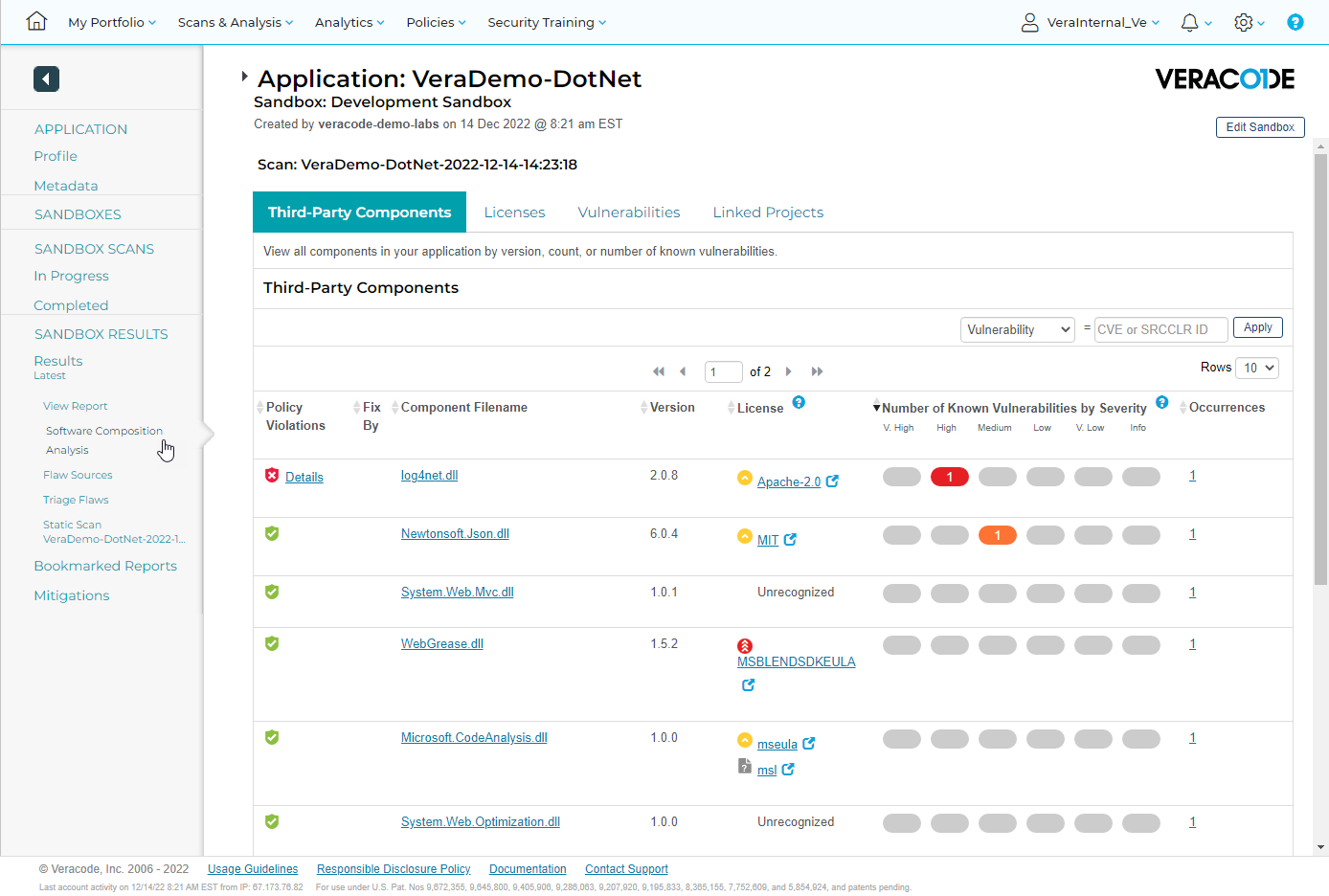Expand the My Portfolio menu

[112, 22]
